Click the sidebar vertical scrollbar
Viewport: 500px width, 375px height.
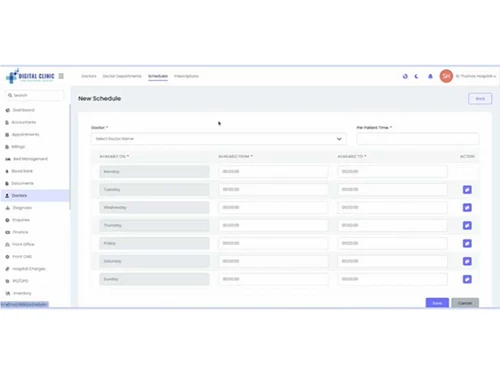coord(70,157)
